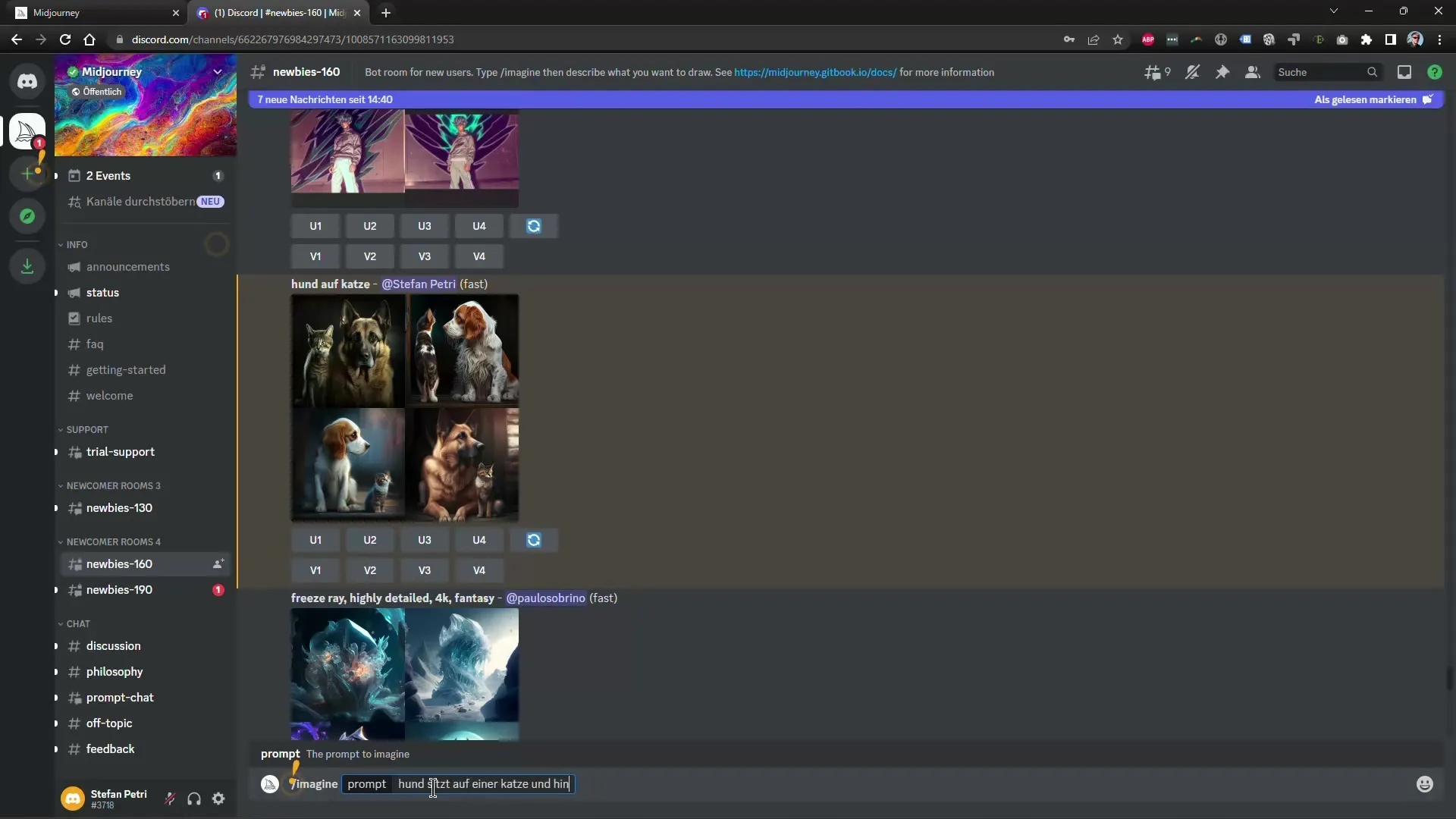Click the V3 variation button for hund
This screenshot has height=819, width=1456.
[x=424, y=570]
